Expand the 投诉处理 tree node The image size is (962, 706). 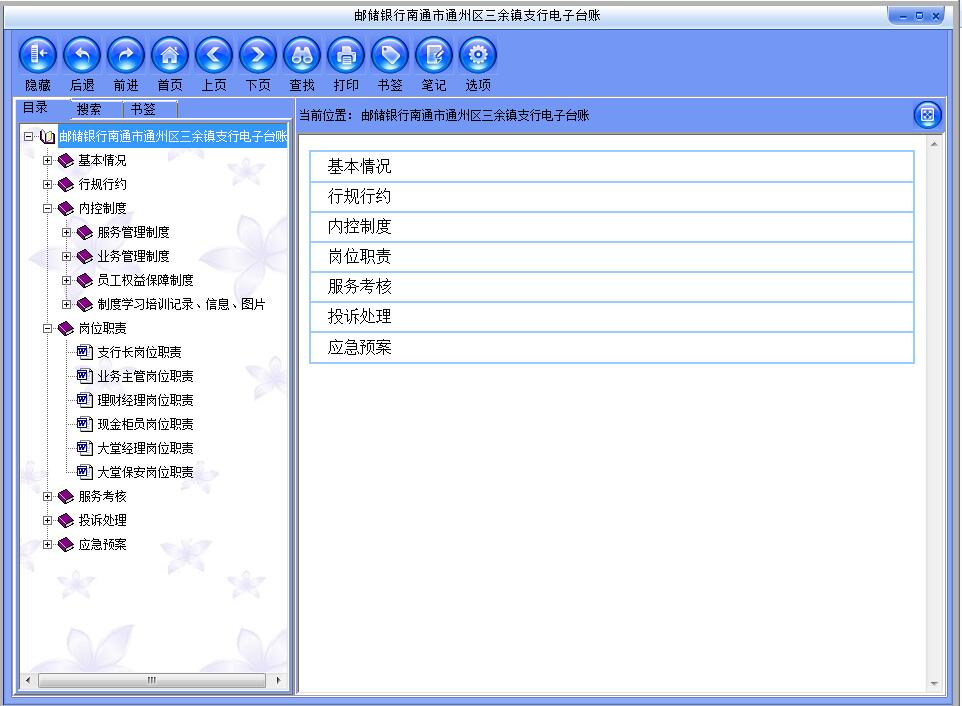(x=47, y=521)
